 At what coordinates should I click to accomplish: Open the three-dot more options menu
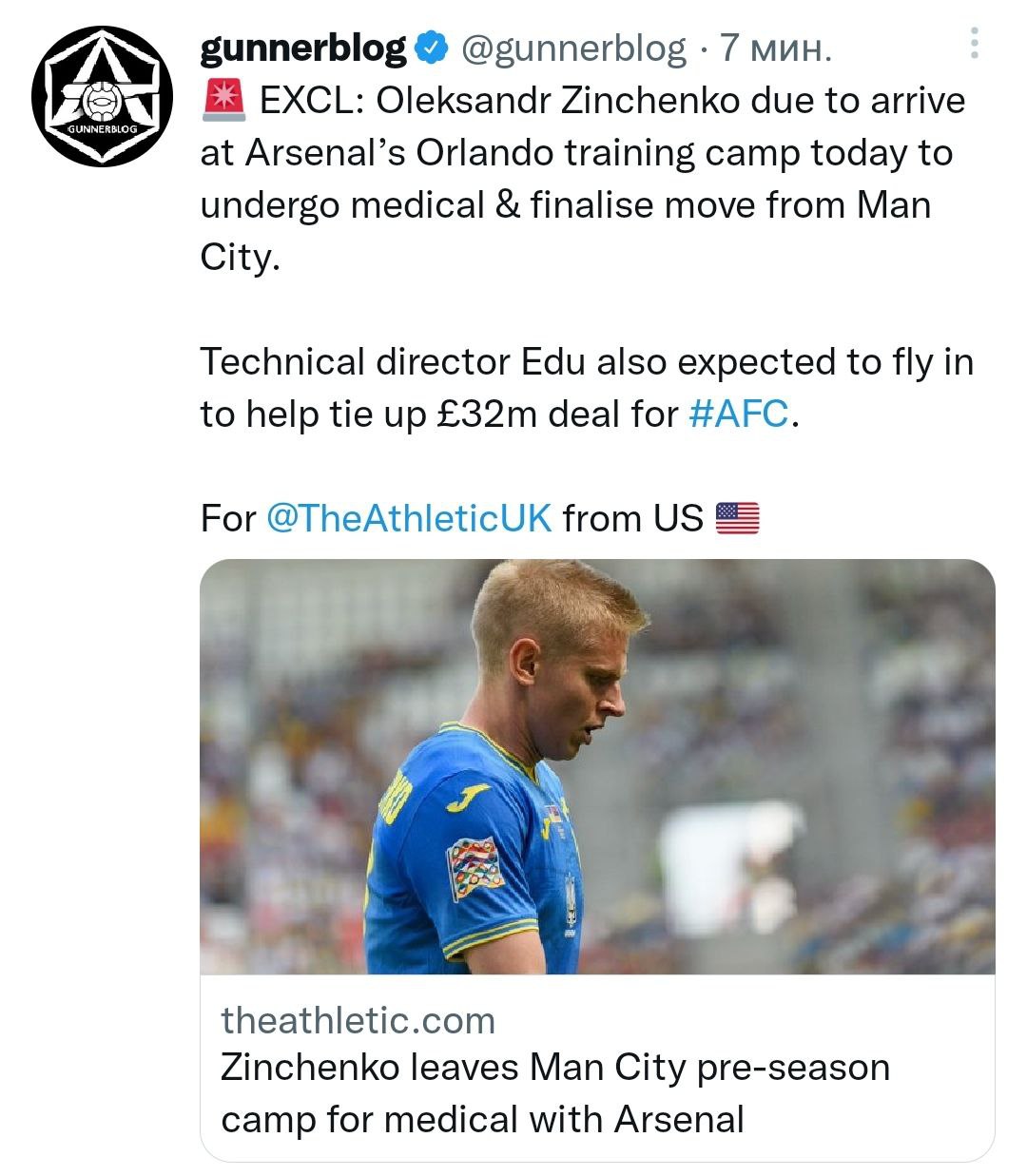(975, 44)
